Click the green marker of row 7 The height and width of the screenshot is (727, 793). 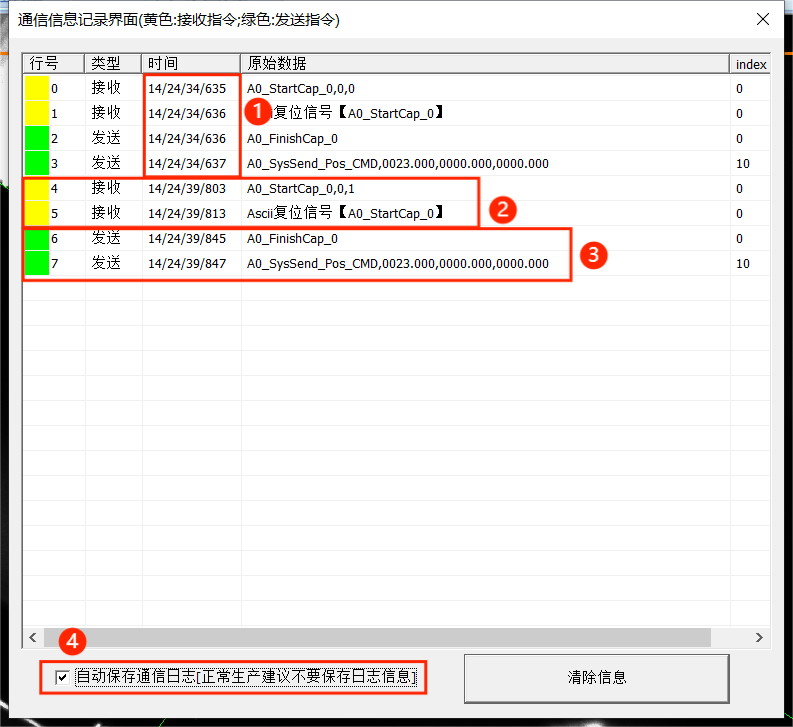37,263
